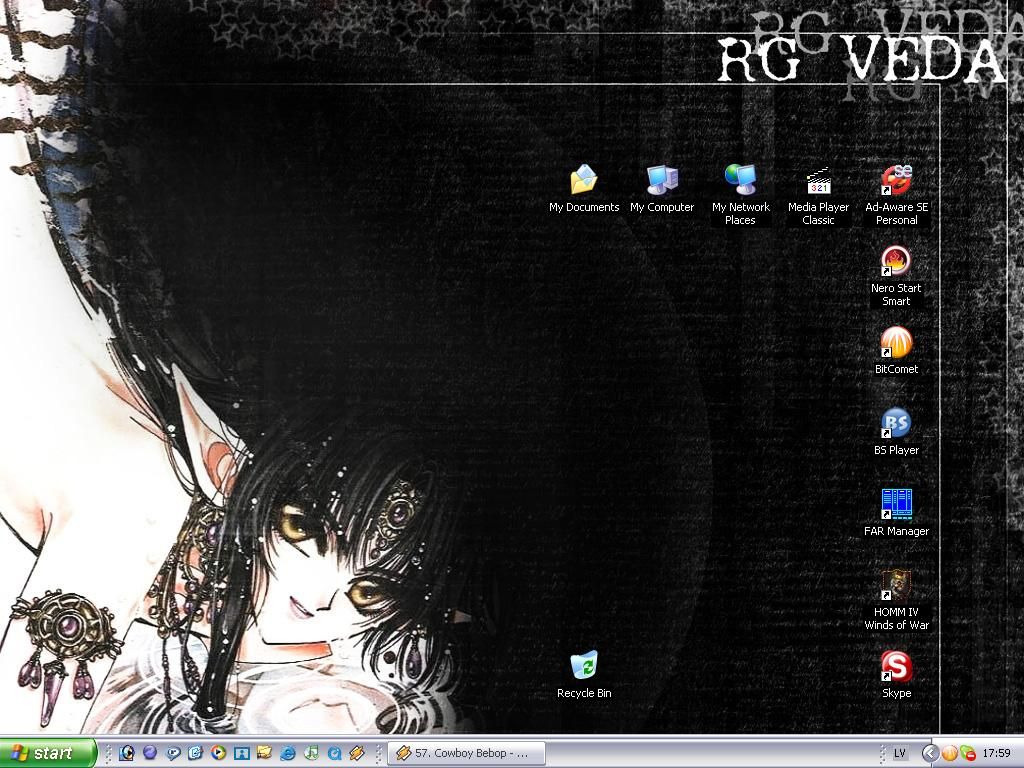
Task: Click the blue picture frame Quick Launch icon
Action: 242,753
